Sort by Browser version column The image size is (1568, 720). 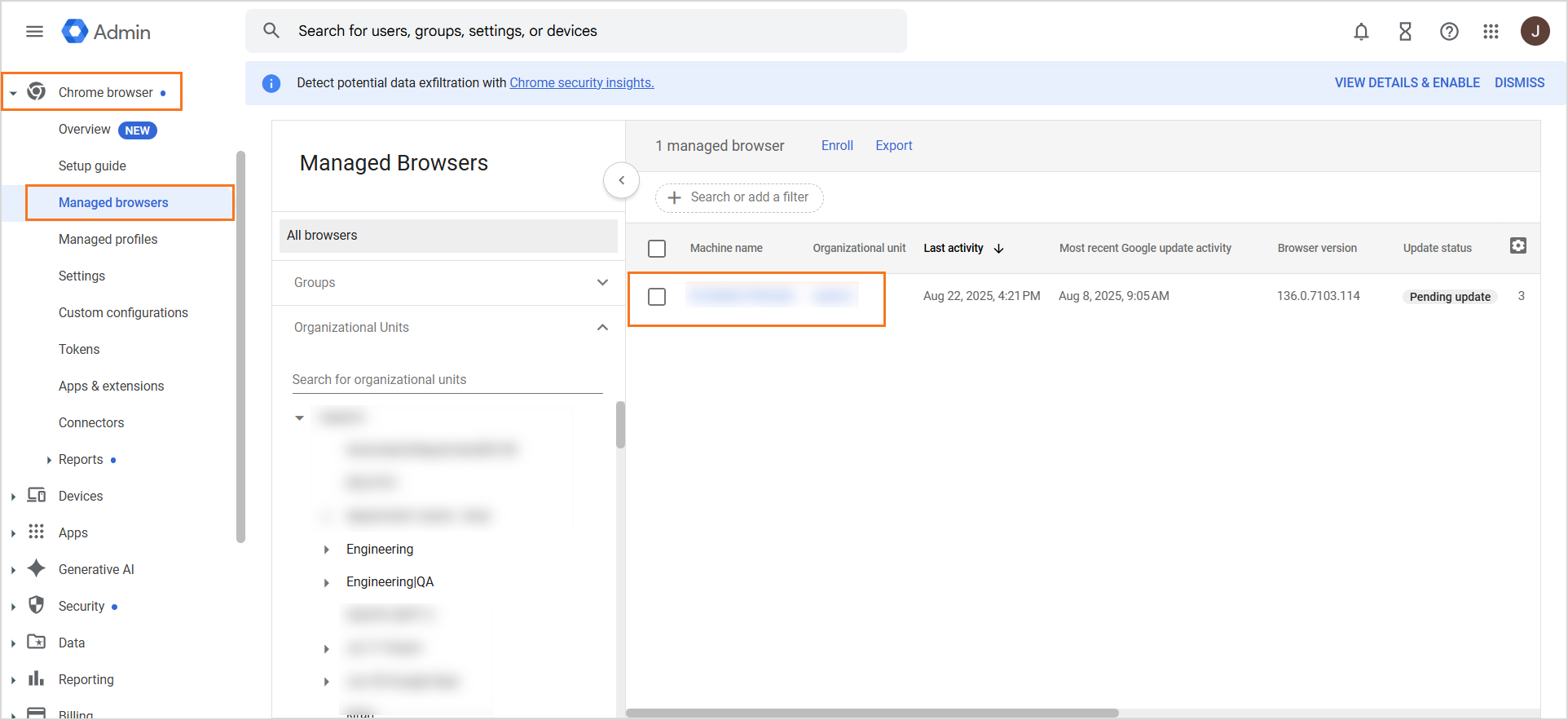click(1317, 248)
